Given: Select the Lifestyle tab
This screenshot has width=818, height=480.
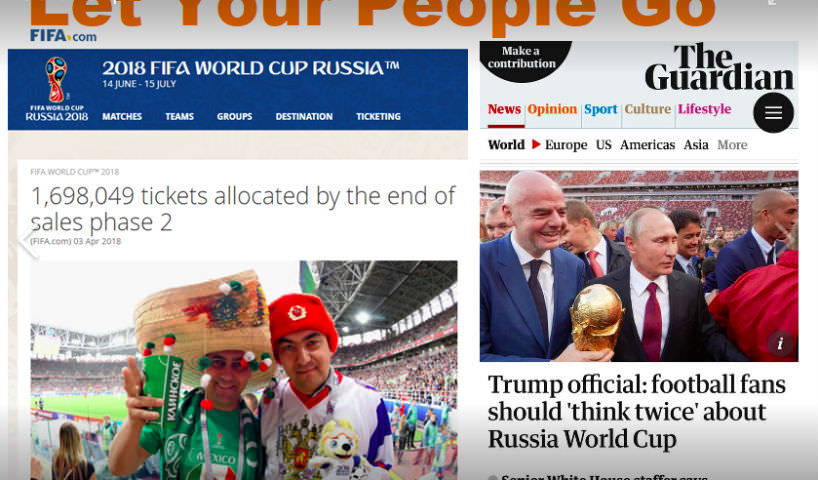Looking at the screenshot, I should tap(704, 110).
